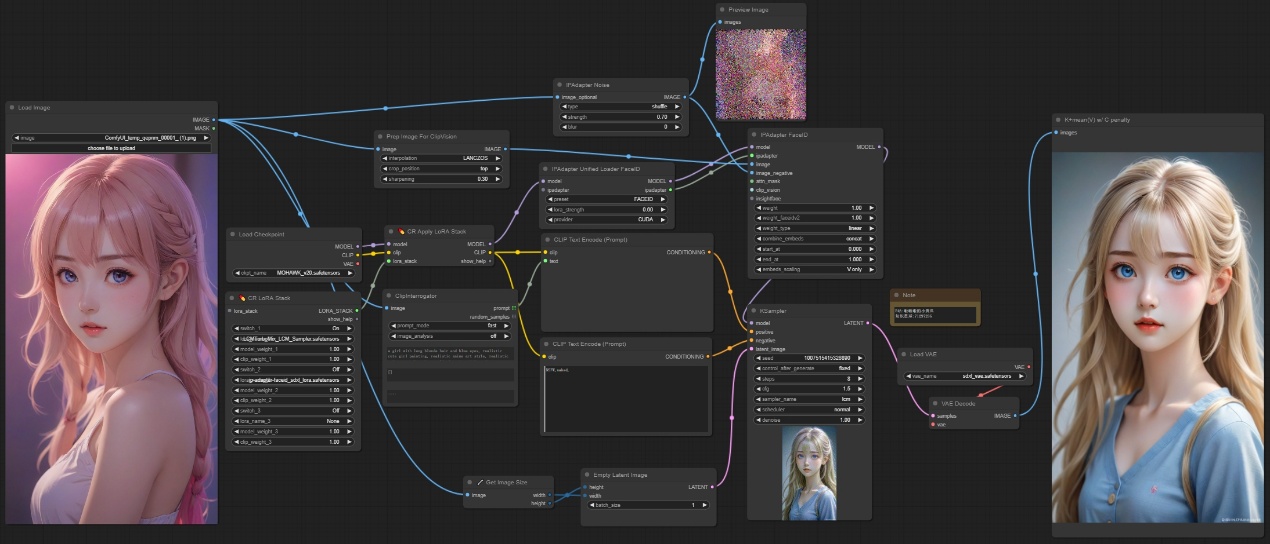Collapse the Load Checkpoint node via its title dot

coord(232,234)
